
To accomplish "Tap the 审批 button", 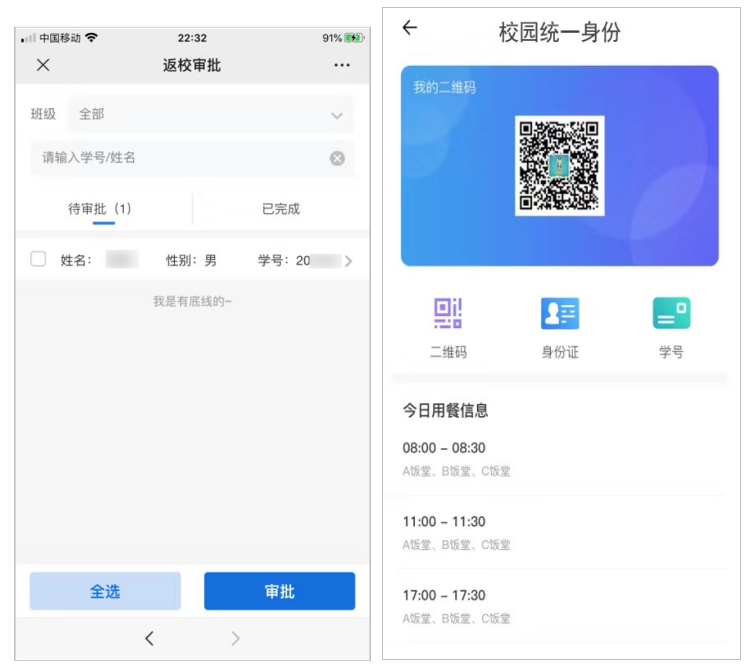I will point(280,591).
